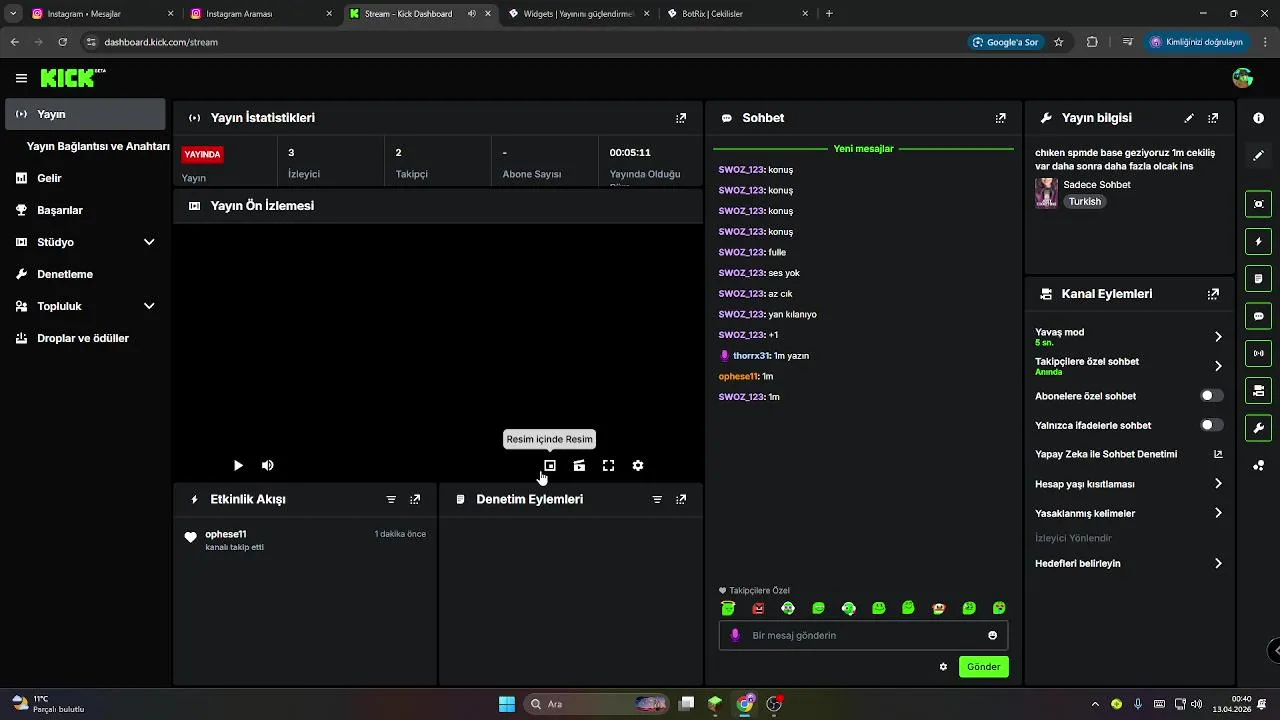1280x720 pixels.
Task: Open the profile avatar menu
Action: pos(1243,78)
